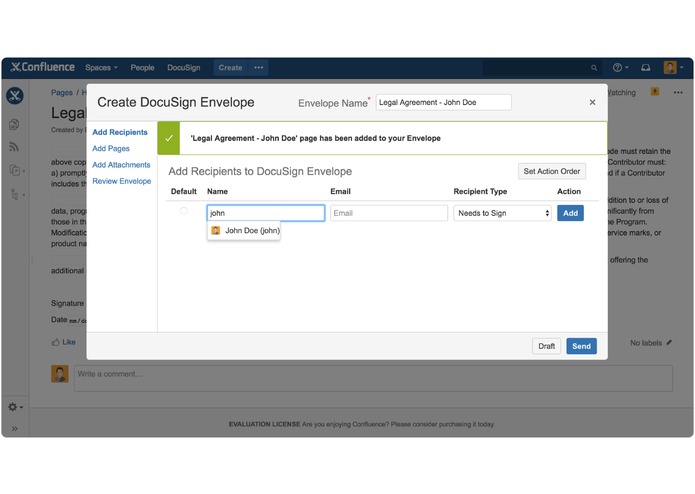Open the page tree sidebar icon
The image size is (695, 494).
(x=16, y=194)
